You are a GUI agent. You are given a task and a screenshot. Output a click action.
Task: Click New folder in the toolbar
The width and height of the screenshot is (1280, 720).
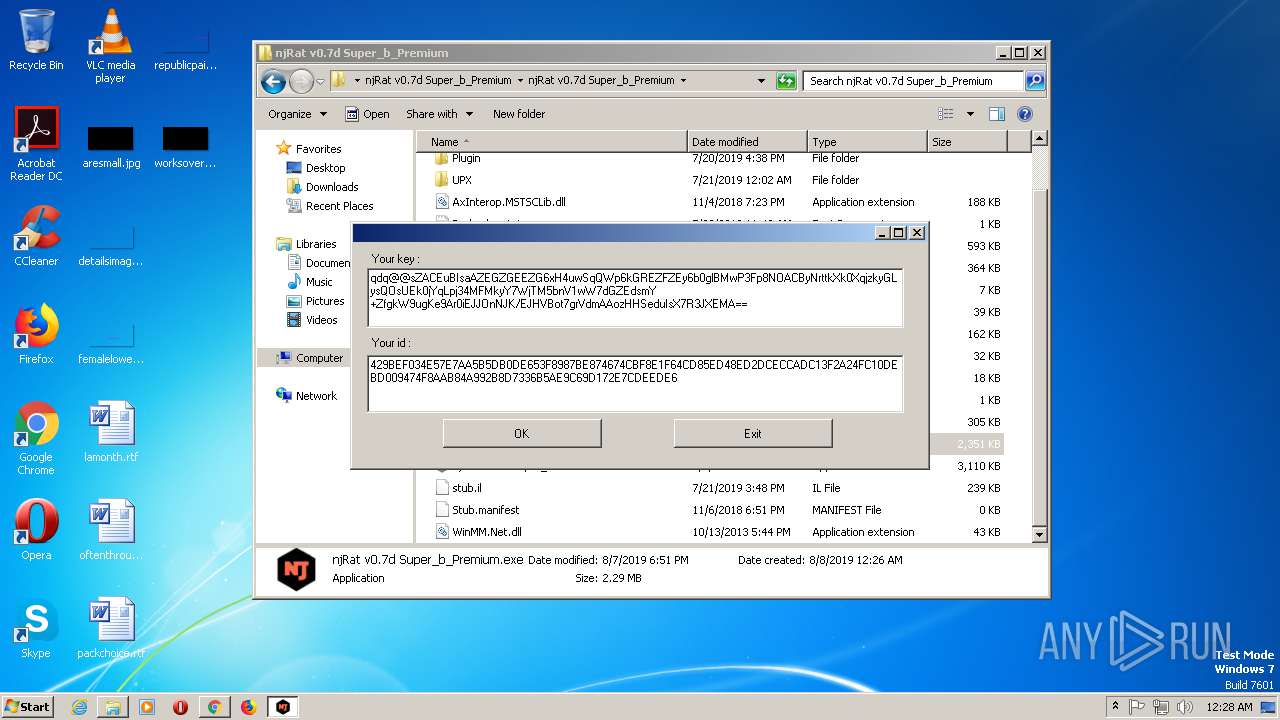519,114
